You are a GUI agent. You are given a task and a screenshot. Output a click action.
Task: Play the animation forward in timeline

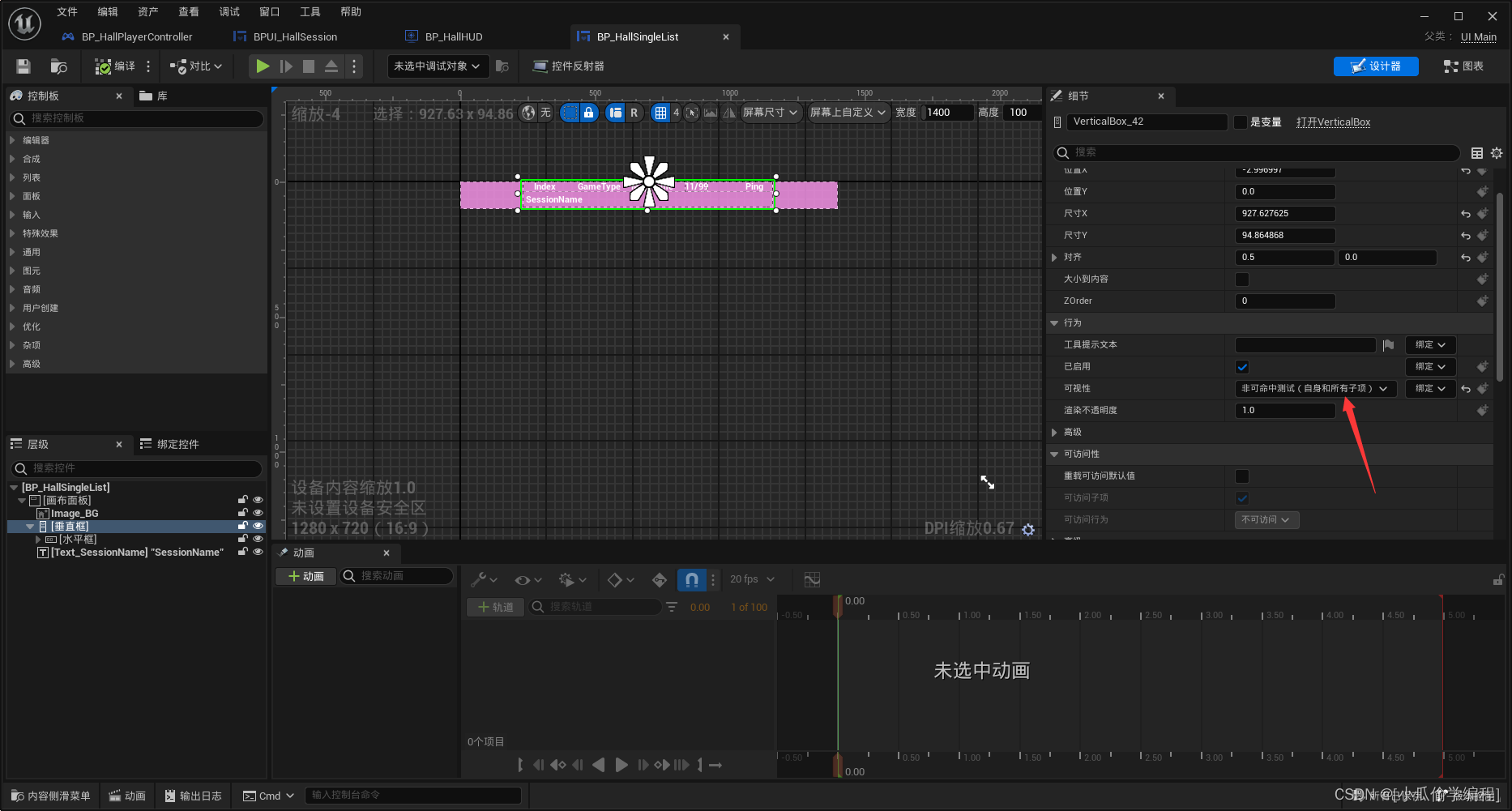click(621, 765)
